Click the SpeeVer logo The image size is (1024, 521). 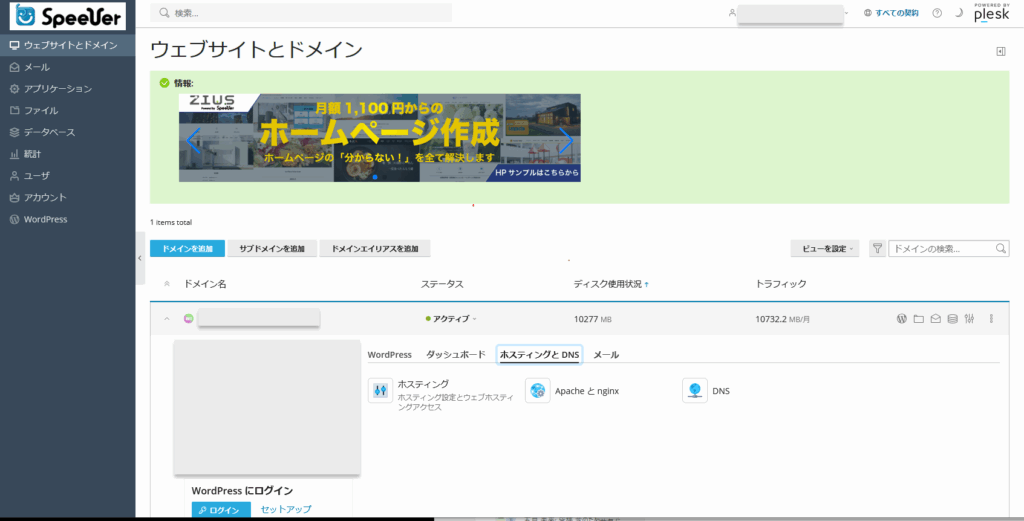pos(68,16)
